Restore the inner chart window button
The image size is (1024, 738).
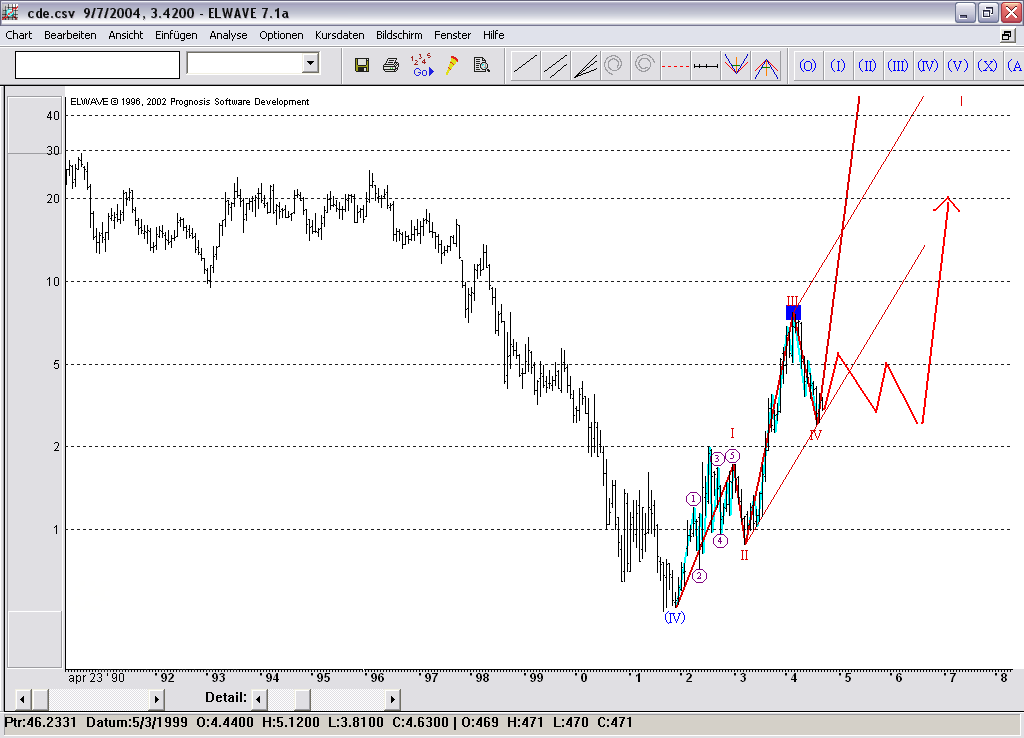click(1007, 35)
